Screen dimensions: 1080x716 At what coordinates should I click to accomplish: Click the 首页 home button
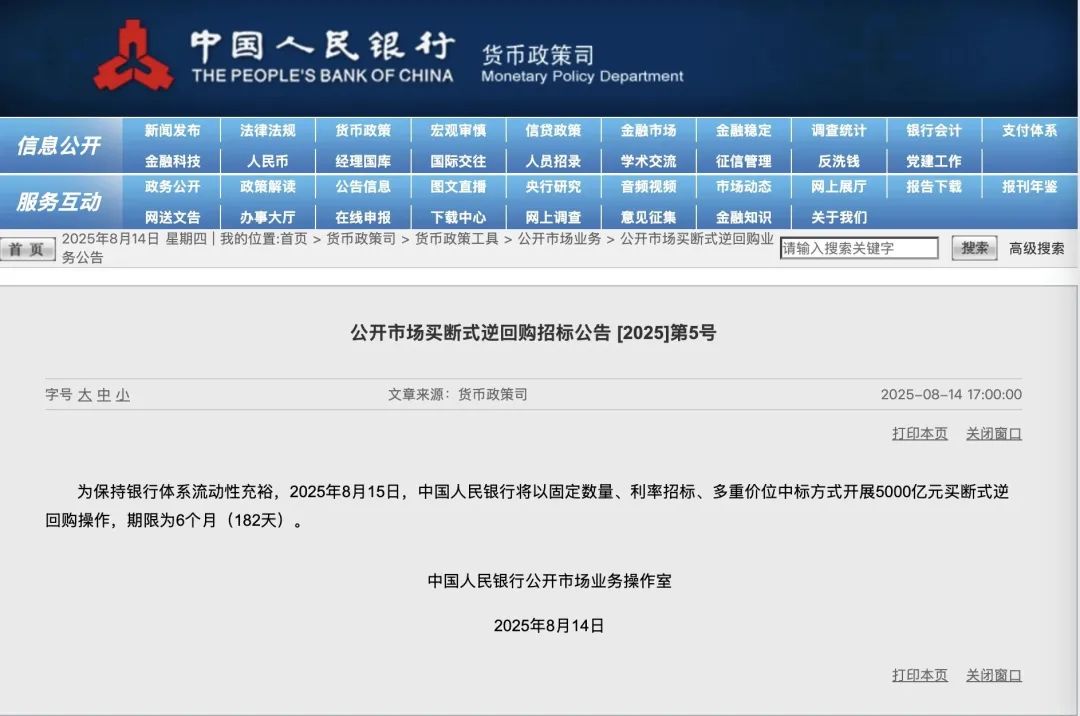[x=27, y=249]
